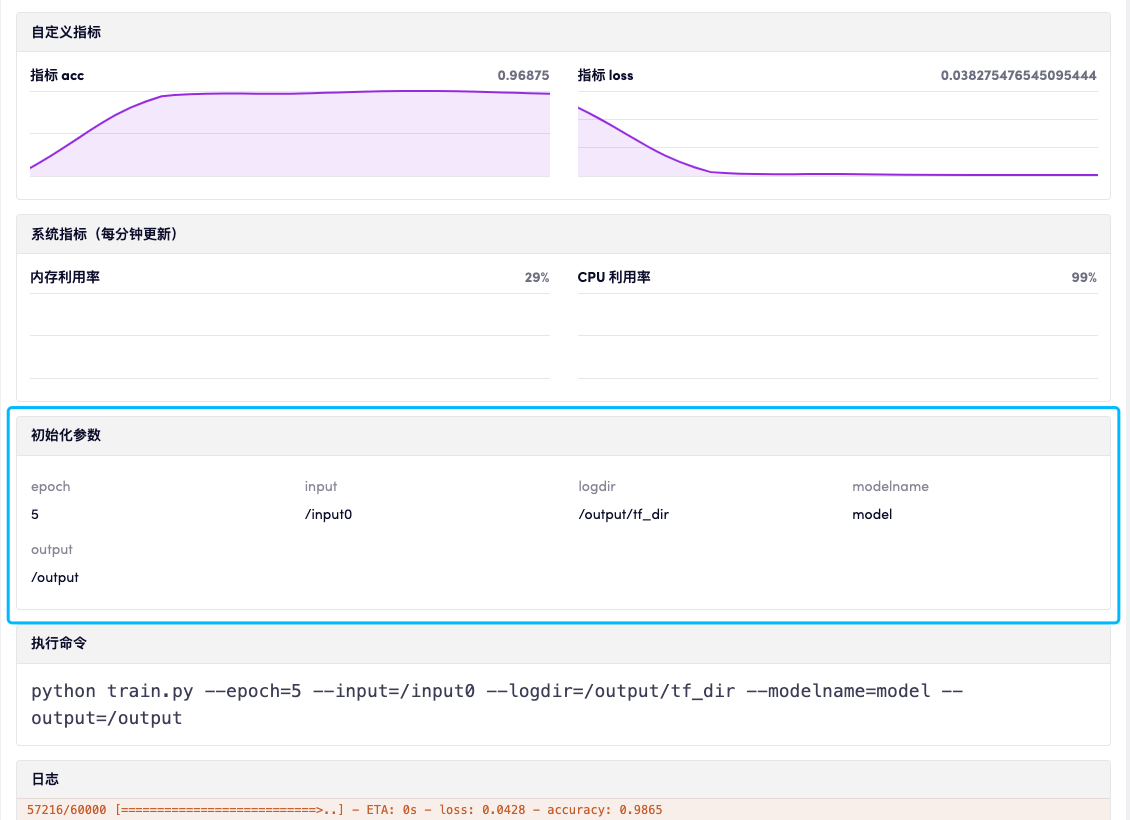Click the input parameter value /input0
Screen dimensions: 1130x820
(x=328, y=514)
